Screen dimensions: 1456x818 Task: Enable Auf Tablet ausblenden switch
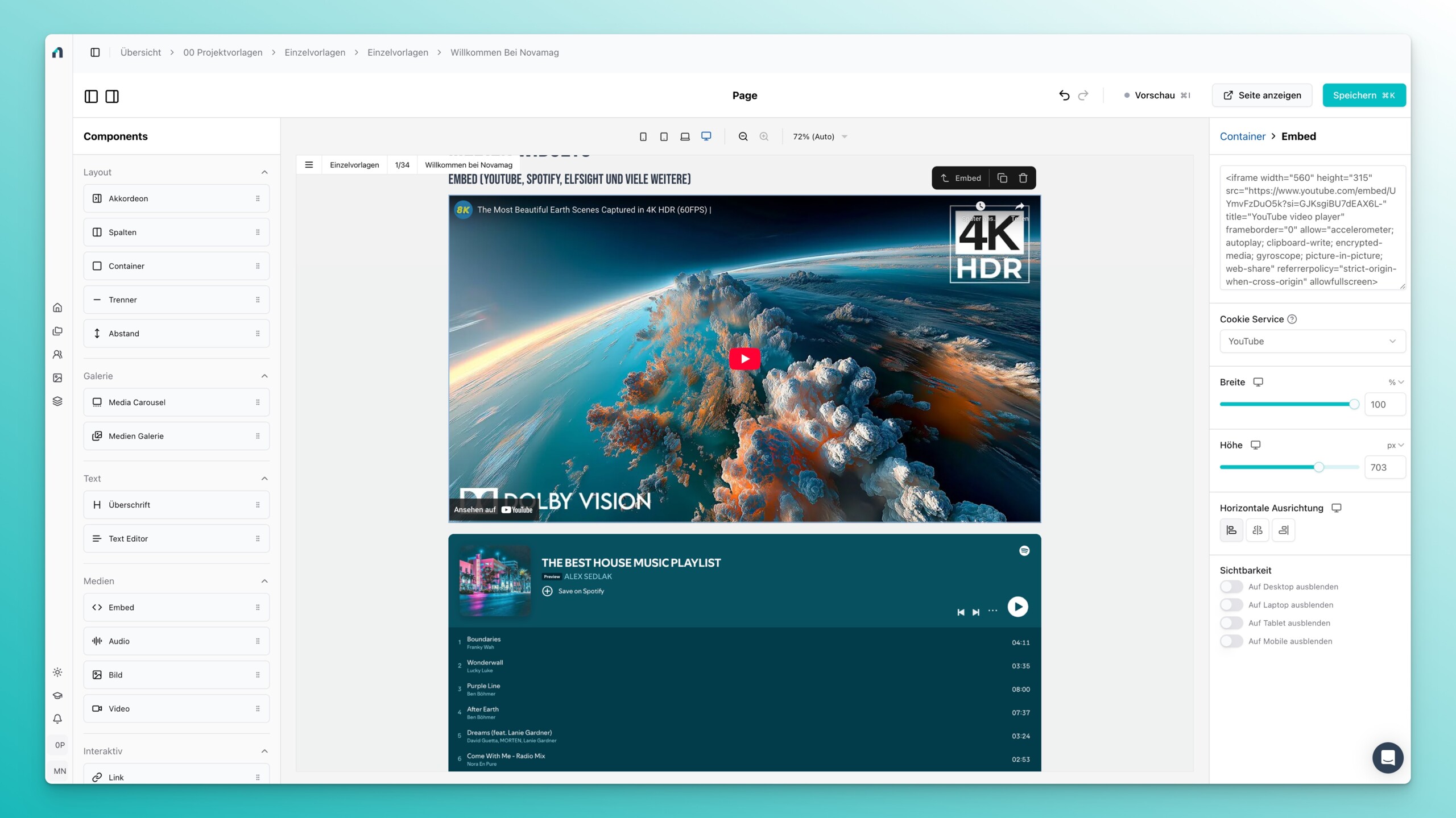(1231, 623)
